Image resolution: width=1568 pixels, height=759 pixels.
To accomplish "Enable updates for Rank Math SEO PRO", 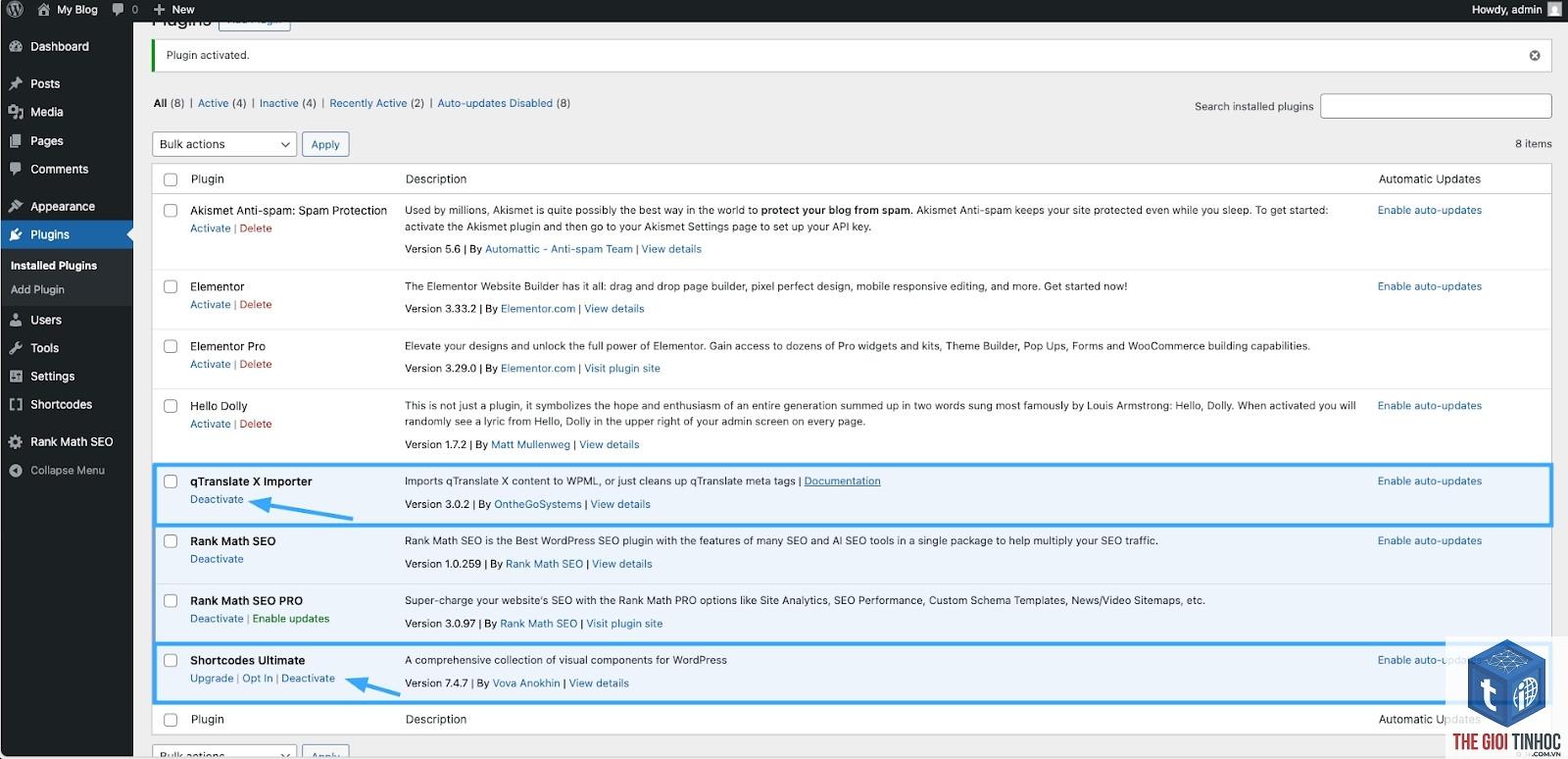I will (x=291, y=619).
